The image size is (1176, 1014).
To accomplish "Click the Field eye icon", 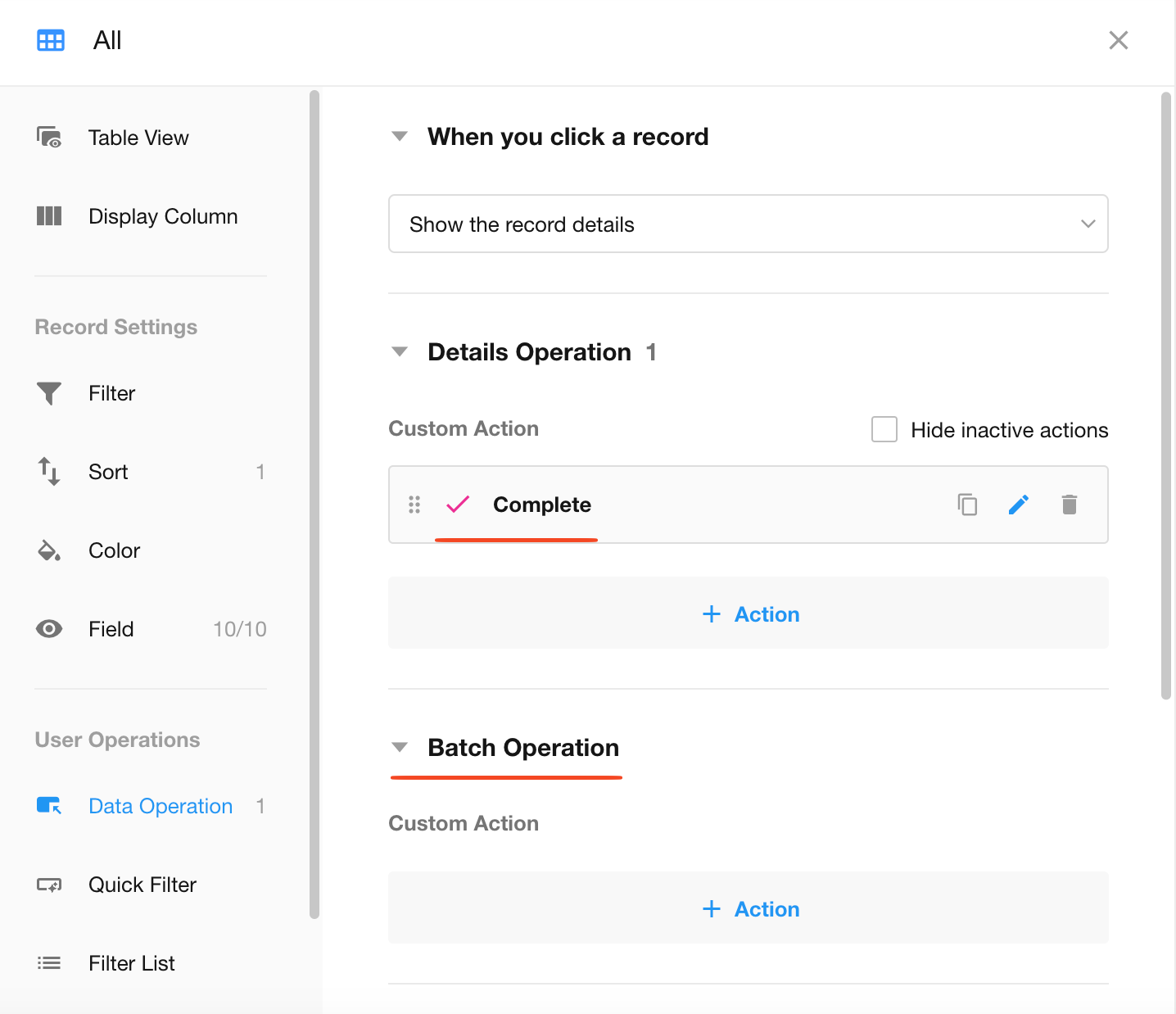I will tap(49, 629).
